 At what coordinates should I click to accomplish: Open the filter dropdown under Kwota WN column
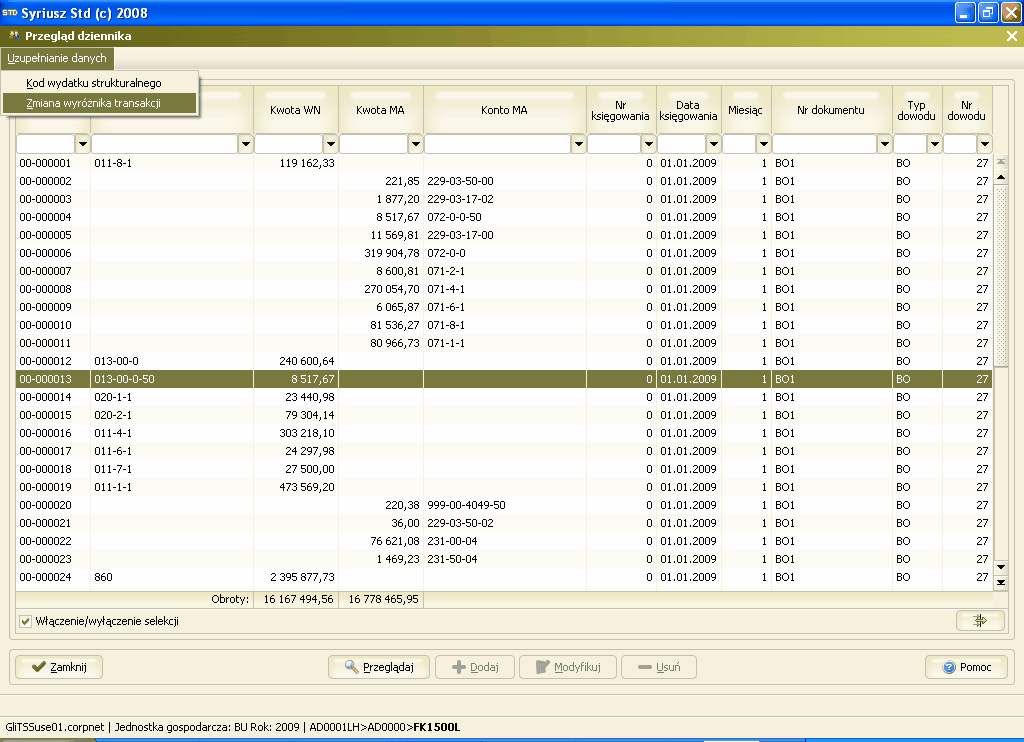click(330, 144)
